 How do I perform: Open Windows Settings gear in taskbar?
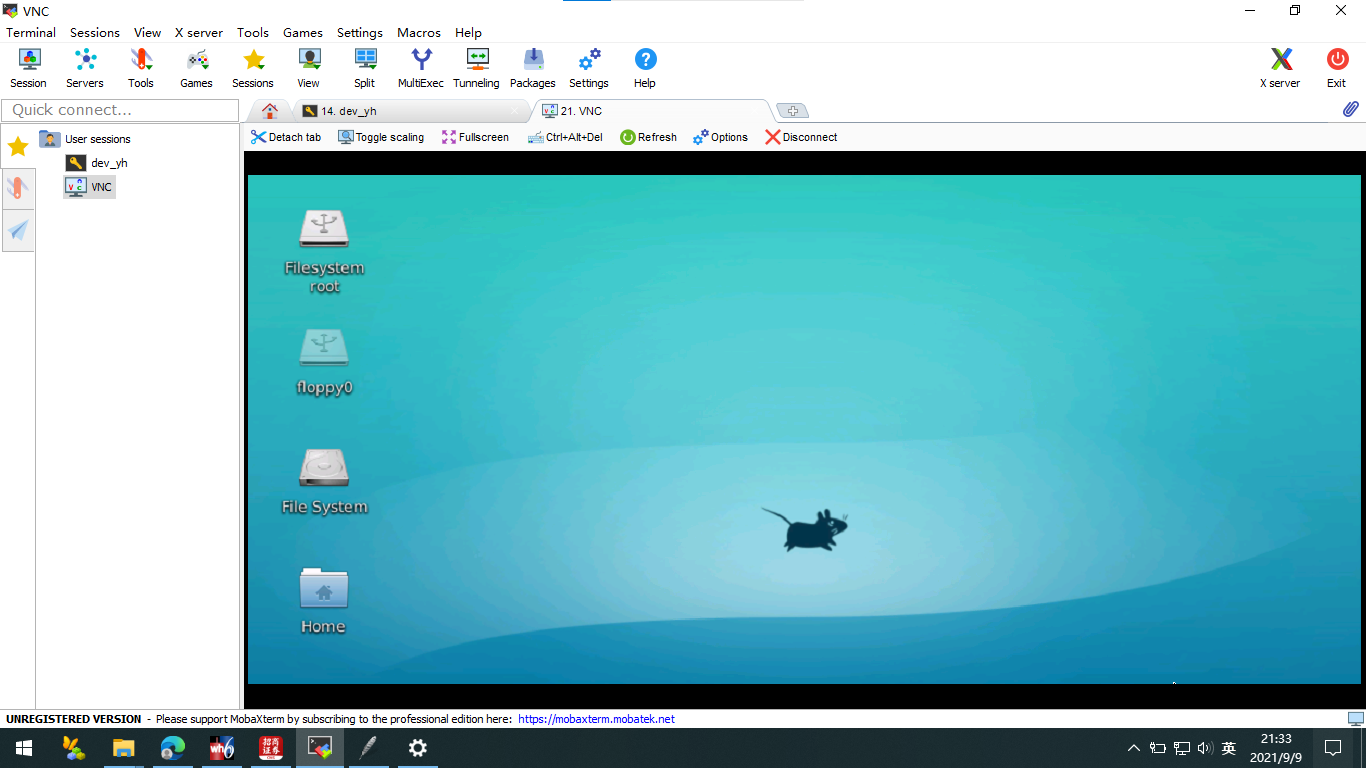point(418,748)
